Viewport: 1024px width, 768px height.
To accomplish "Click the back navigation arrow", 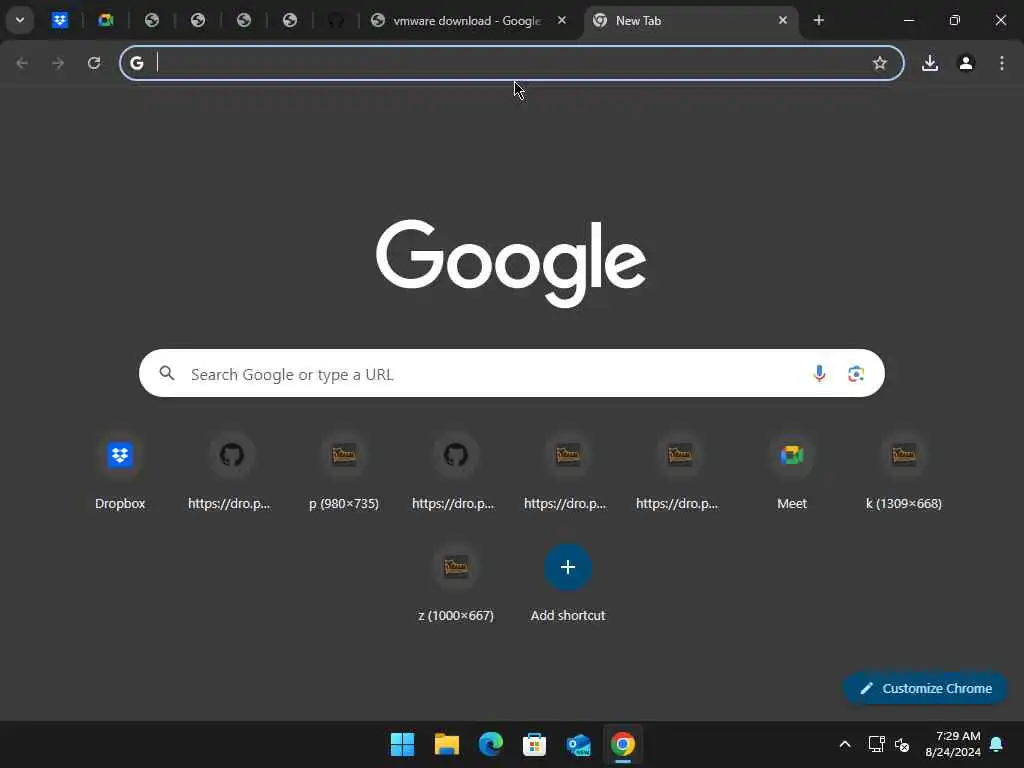I will tap(22, 63).
